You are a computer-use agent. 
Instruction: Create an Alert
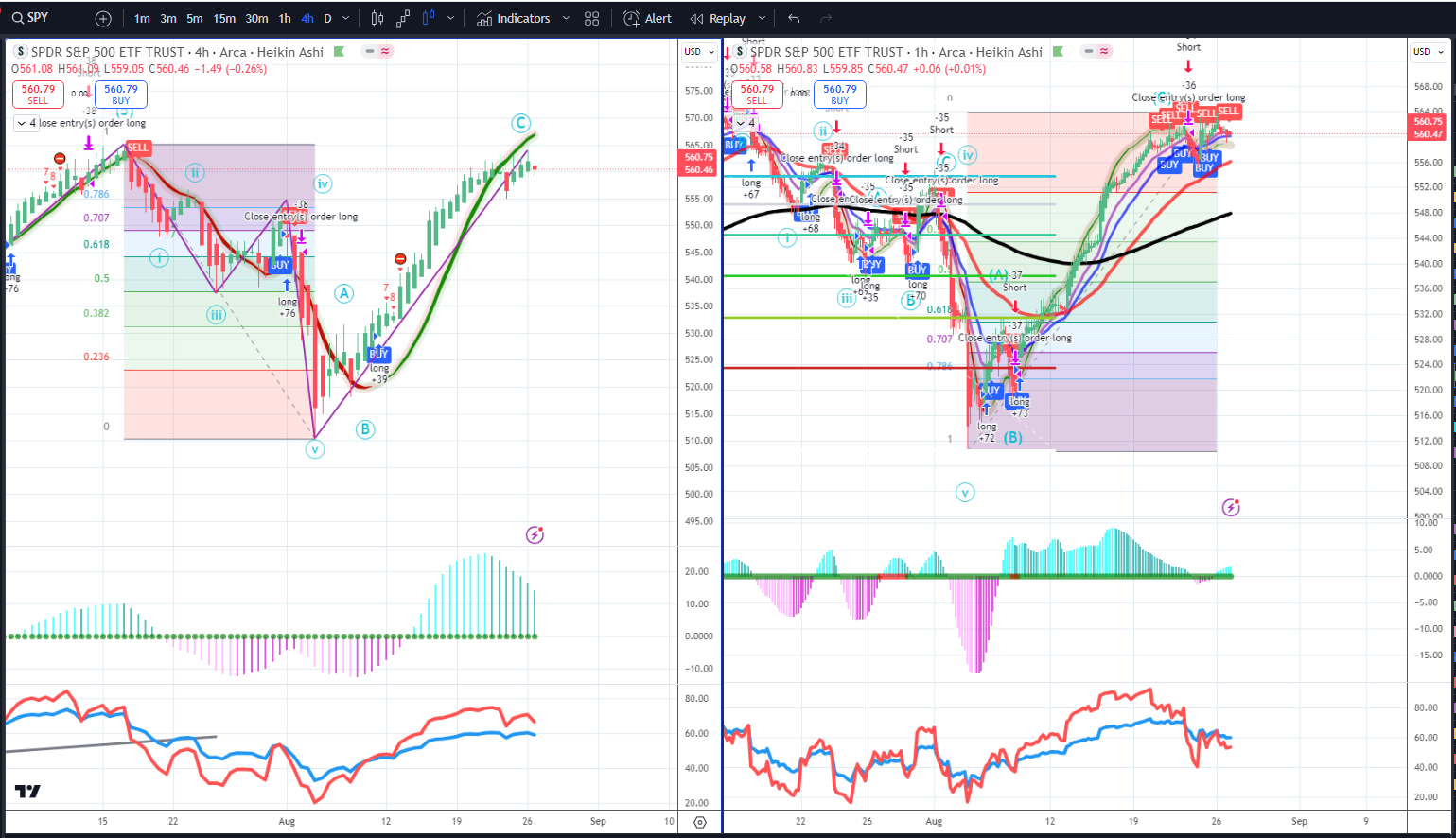click(x=648, y=19)
